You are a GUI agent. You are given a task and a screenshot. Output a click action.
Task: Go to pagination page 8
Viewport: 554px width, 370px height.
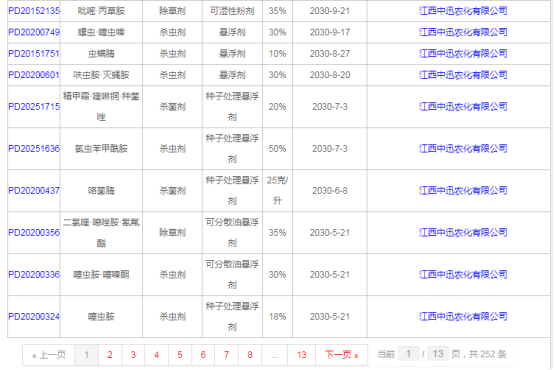coord(250,355)
